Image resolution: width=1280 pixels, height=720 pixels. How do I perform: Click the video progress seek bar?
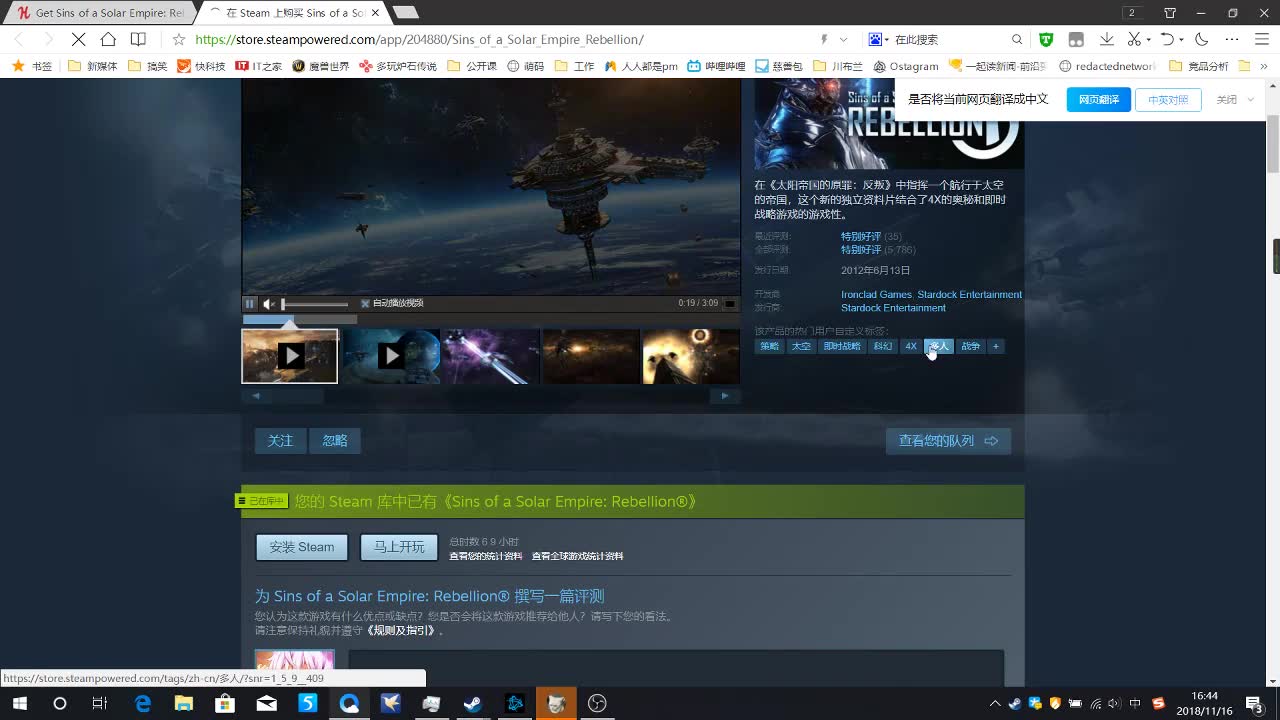point(300,320)
